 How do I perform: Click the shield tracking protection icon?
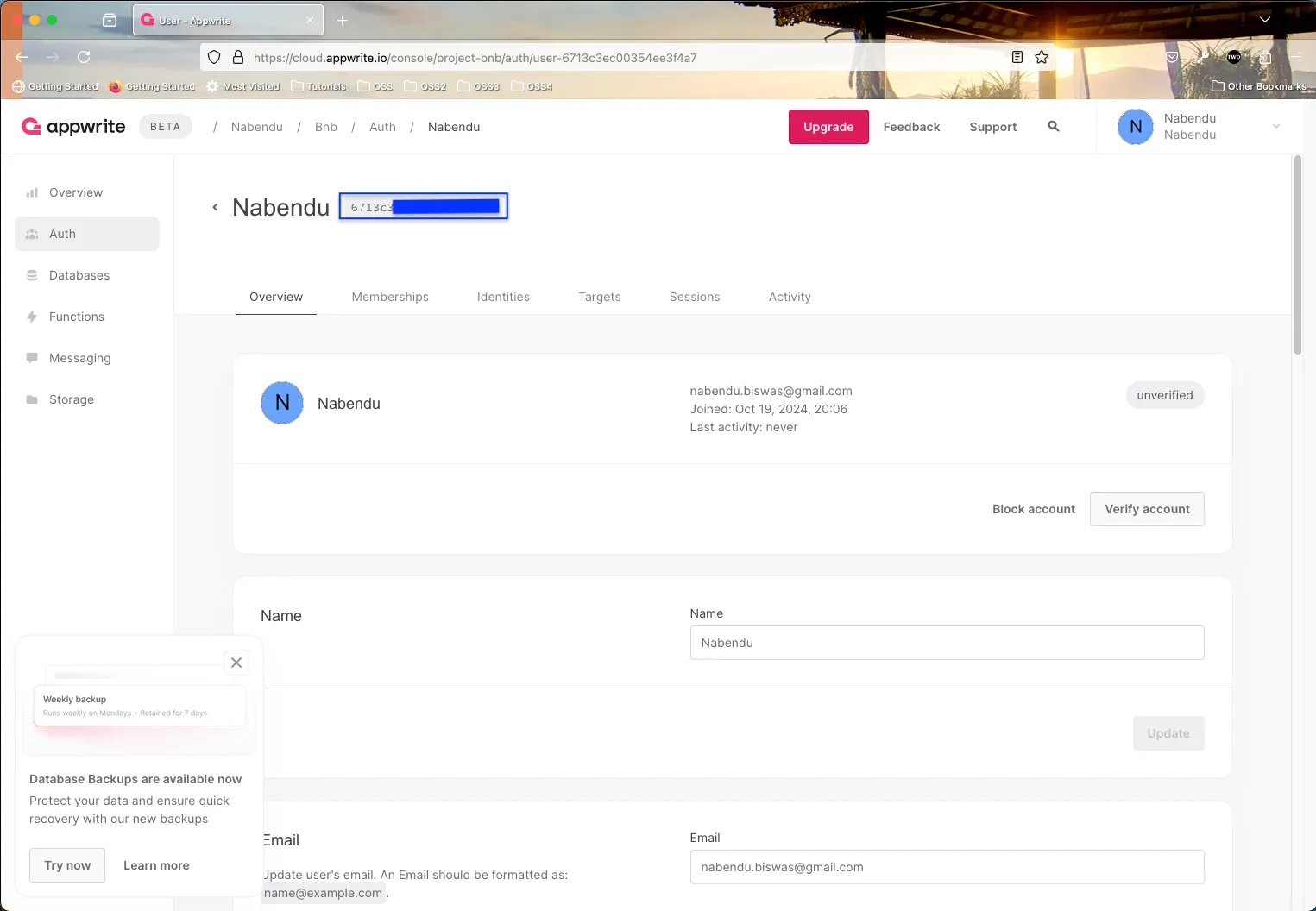point(214,57)
